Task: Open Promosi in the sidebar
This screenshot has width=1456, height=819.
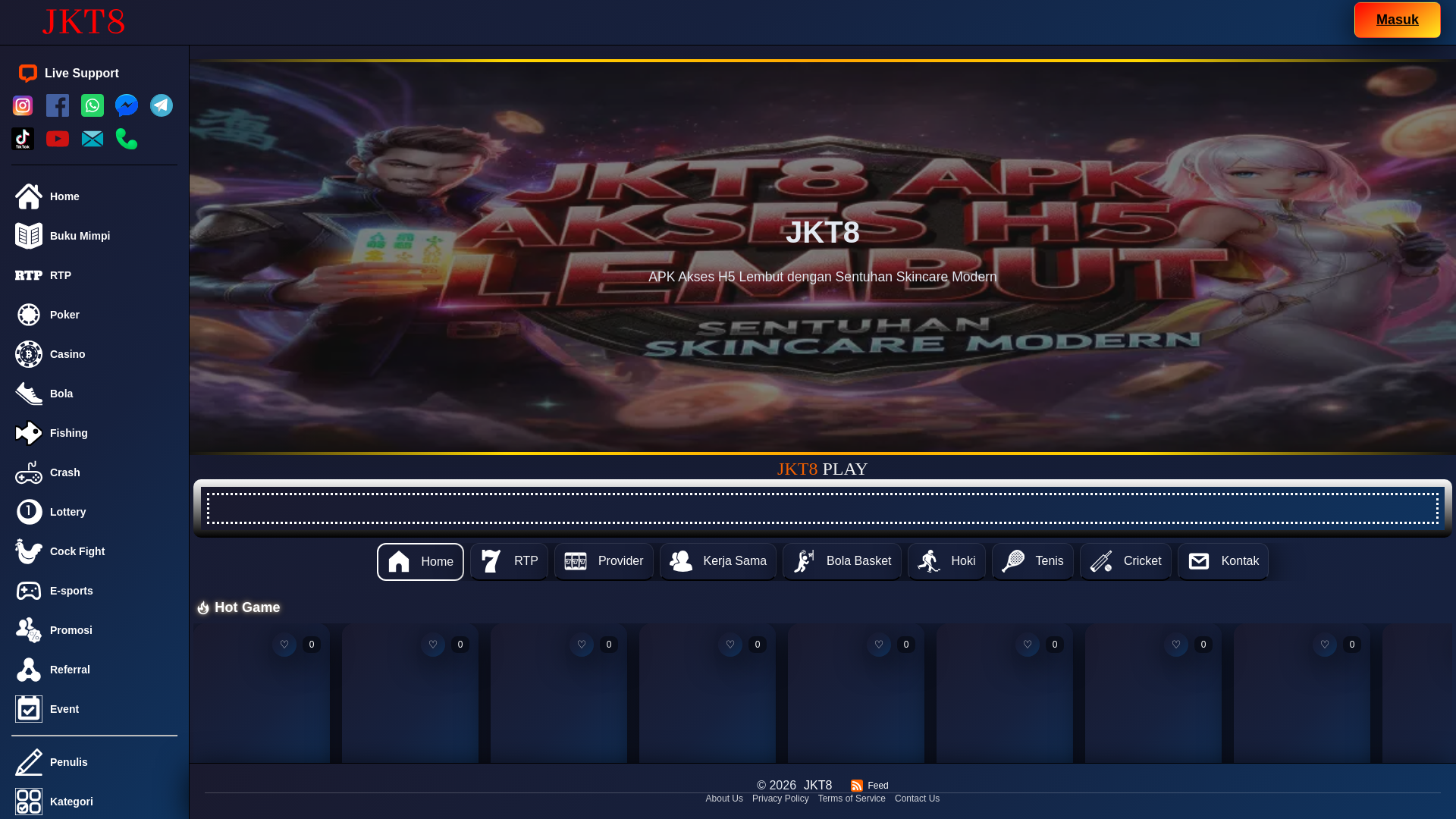Action: tap(94, 630)
